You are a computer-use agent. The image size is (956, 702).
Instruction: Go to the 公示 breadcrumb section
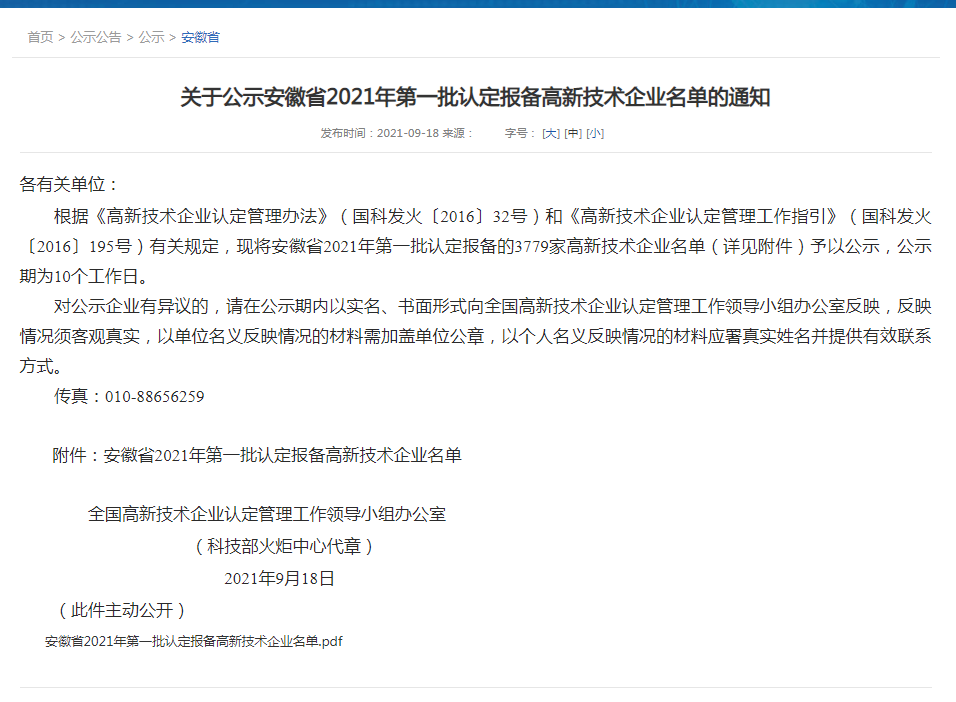(x=151, y=37)
